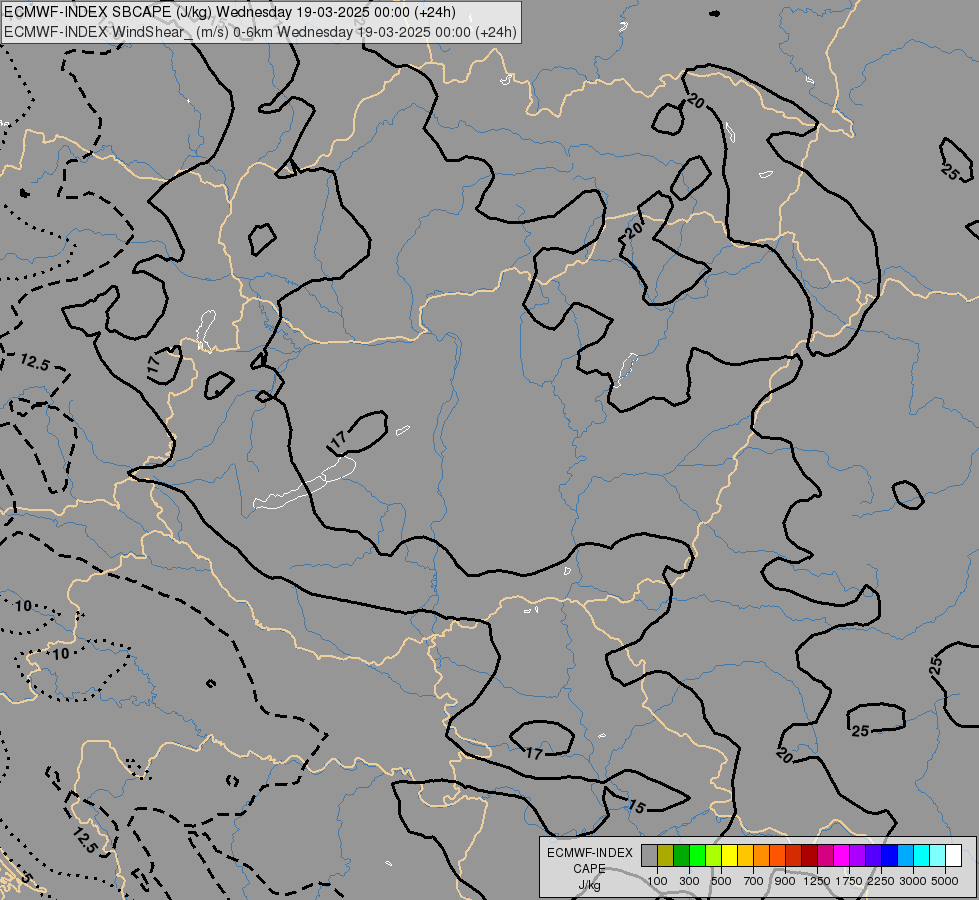Select the bright green swatch left of 300
This screenshot has width=979, height=900.
coord(697,855)
